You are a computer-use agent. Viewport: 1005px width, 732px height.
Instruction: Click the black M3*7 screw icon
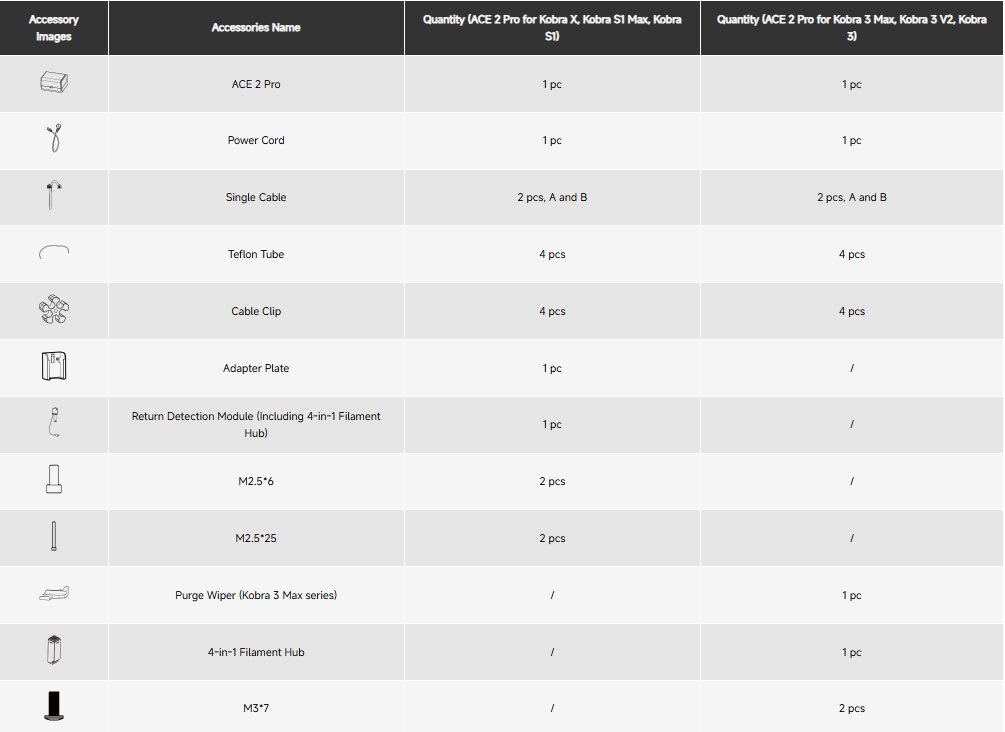point(54,706)
